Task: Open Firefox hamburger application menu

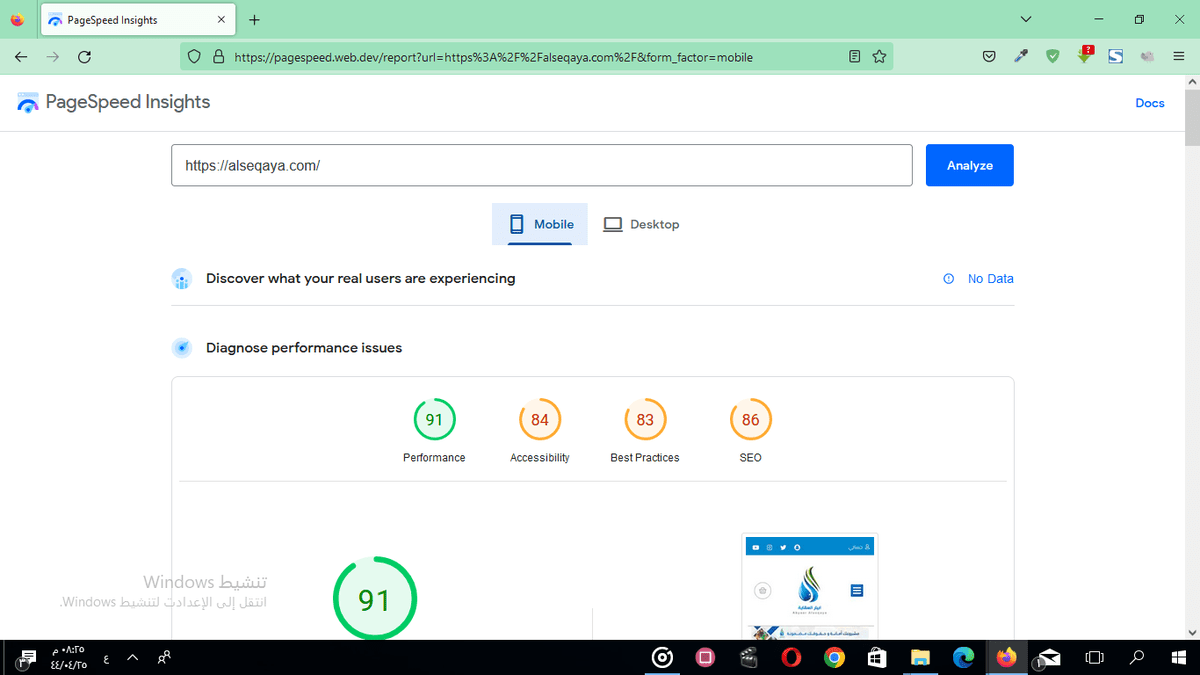Action: [1179, 57]
